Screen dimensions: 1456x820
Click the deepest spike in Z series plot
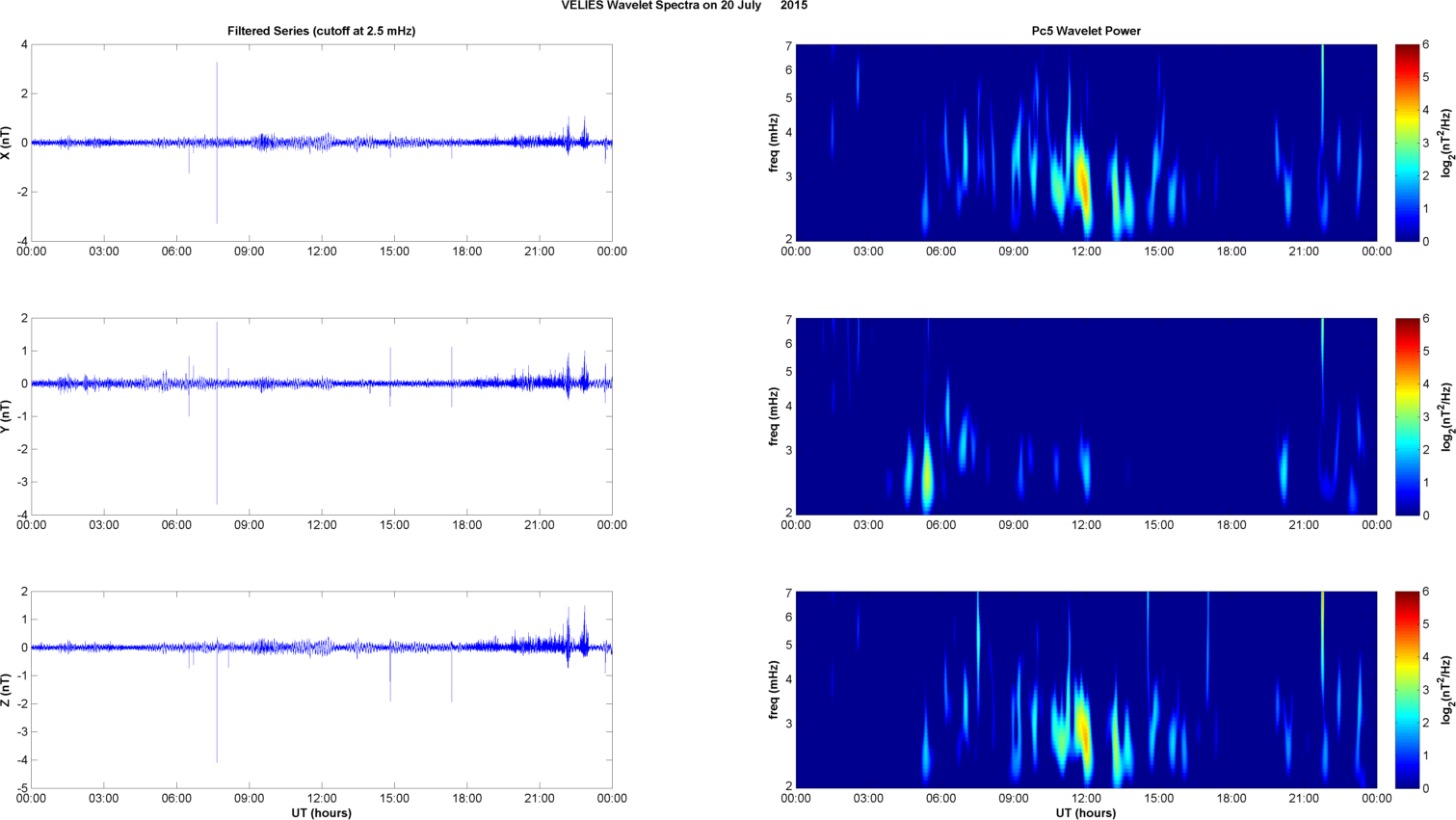click(x=217, y=703)
